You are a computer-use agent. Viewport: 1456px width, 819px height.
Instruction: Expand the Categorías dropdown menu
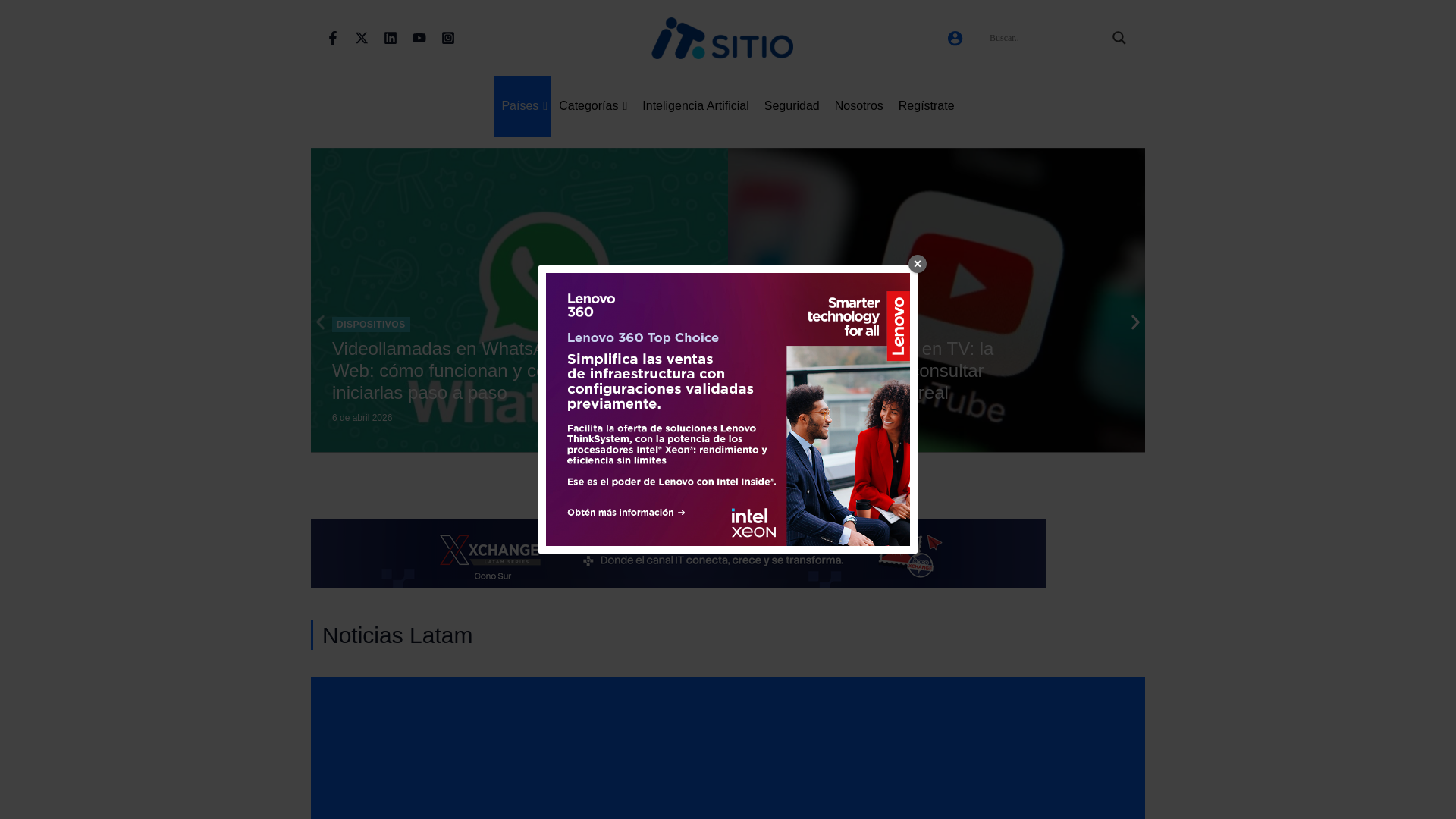[x=593, y=106]
